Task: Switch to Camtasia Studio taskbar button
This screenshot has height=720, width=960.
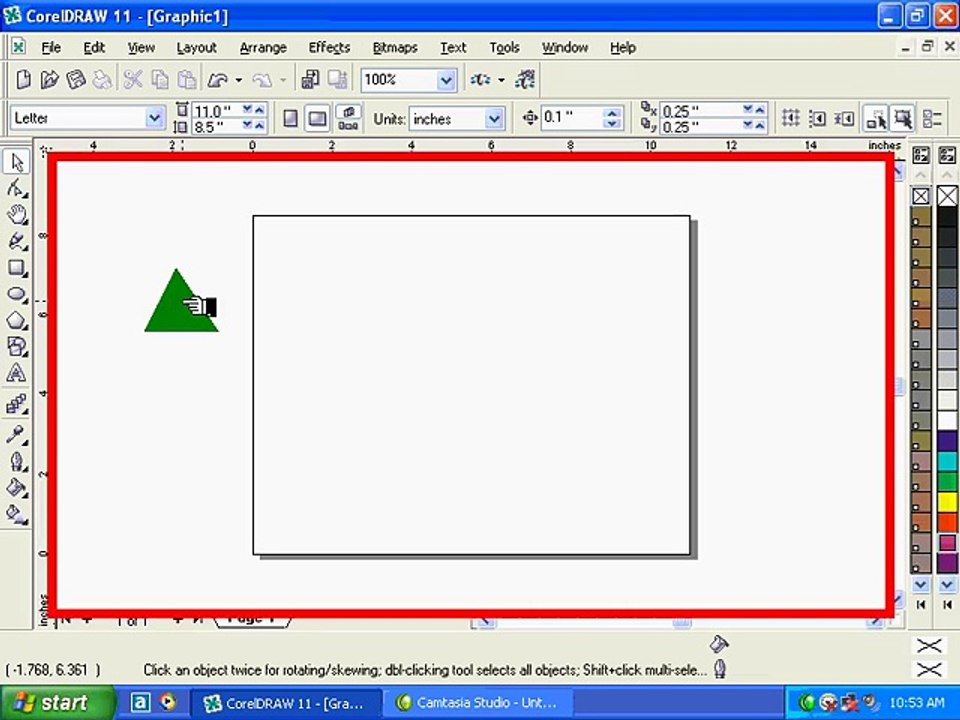Action: tap(479, 702)
